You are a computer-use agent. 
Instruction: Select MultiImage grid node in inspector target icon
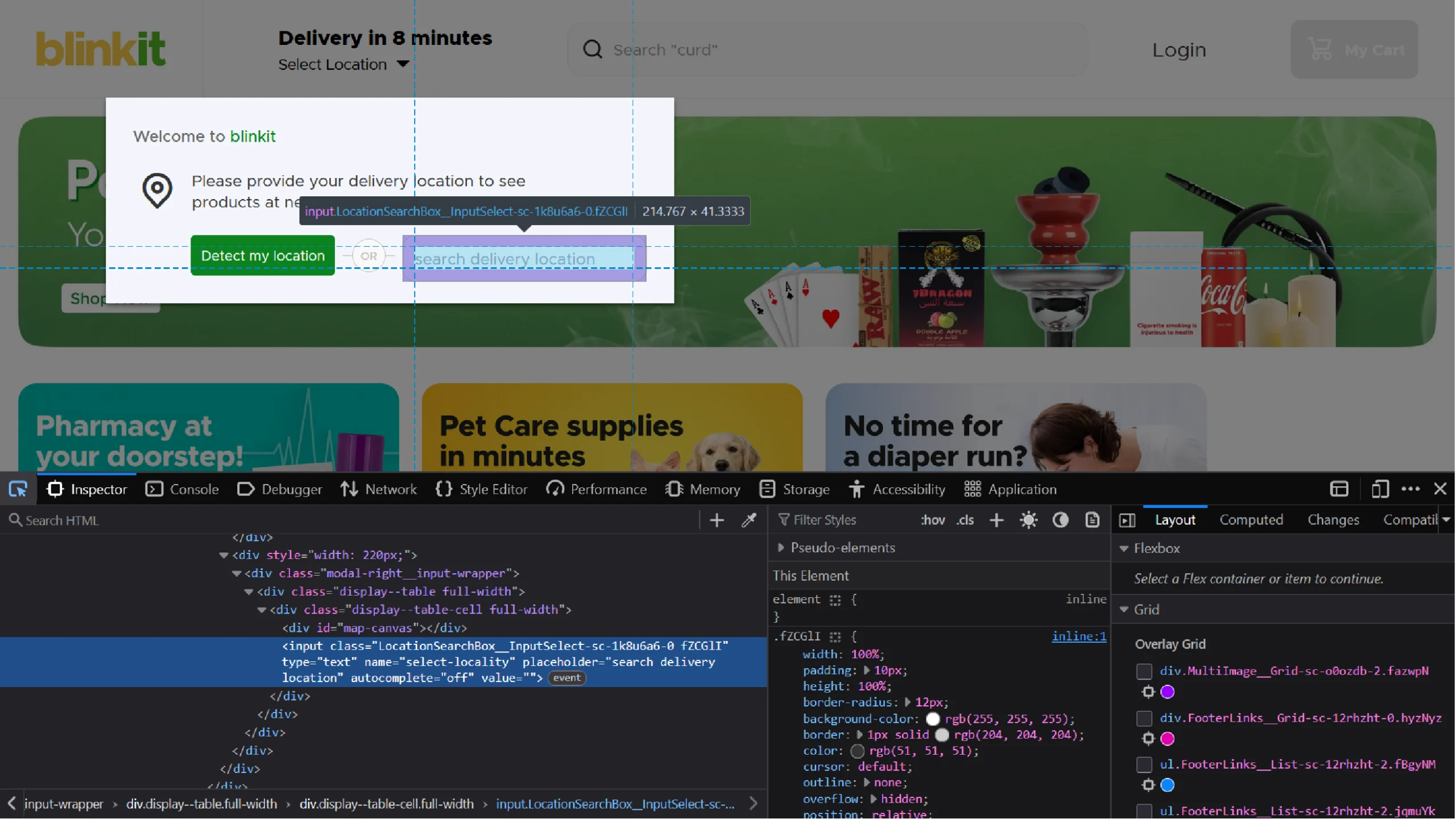[1148, 693]
